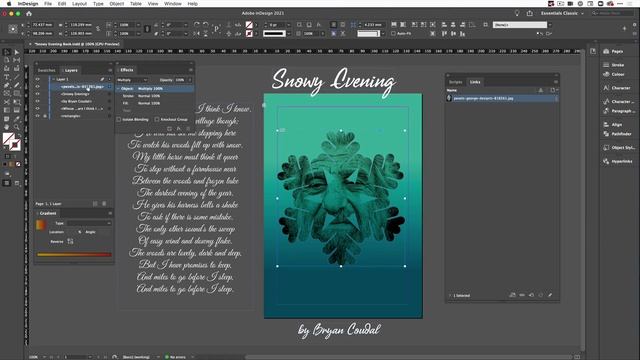640x360 pixels.
Task: Pick the Pen tool
Action: coord(7,85)
